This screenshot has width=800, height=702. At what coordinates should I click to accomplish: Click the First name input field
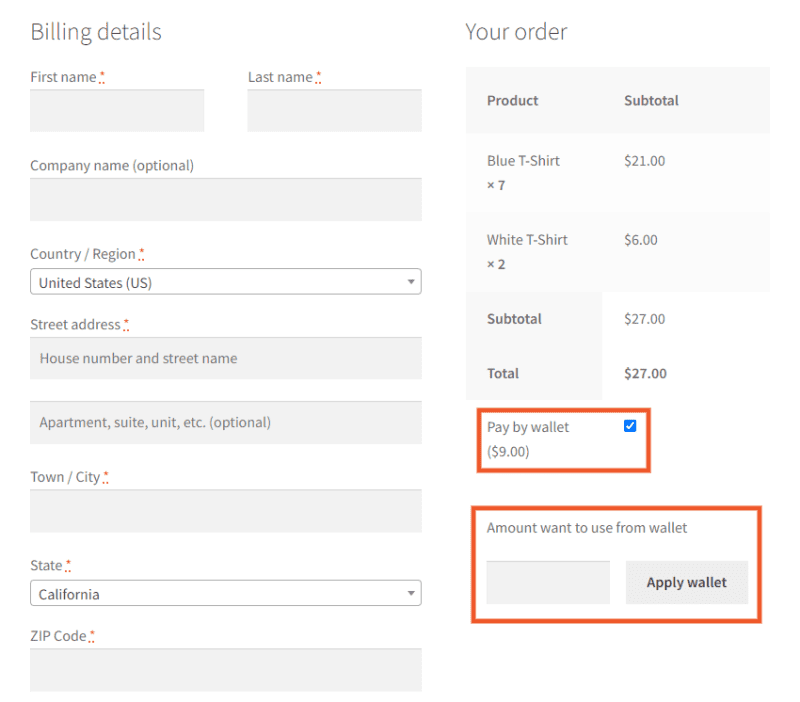point(117,110)
